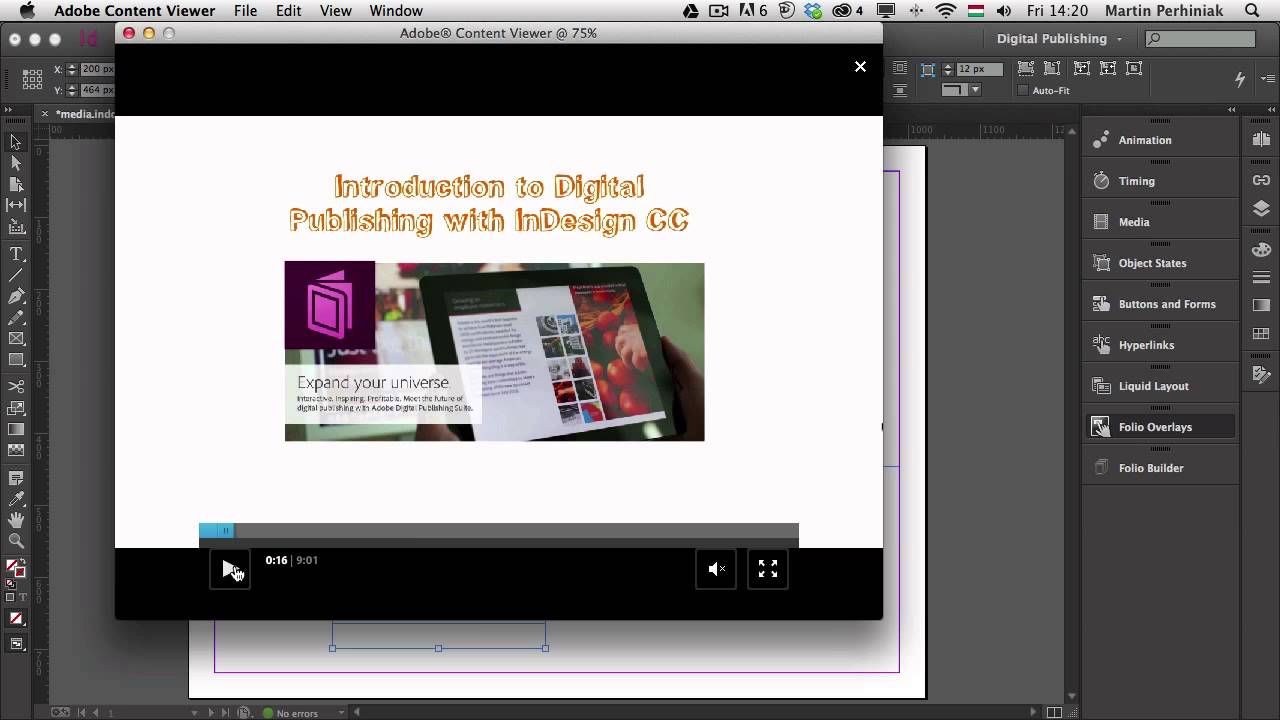Open the Media panel
Screen dimensions: 1280x720
[x=1162, y=222]
